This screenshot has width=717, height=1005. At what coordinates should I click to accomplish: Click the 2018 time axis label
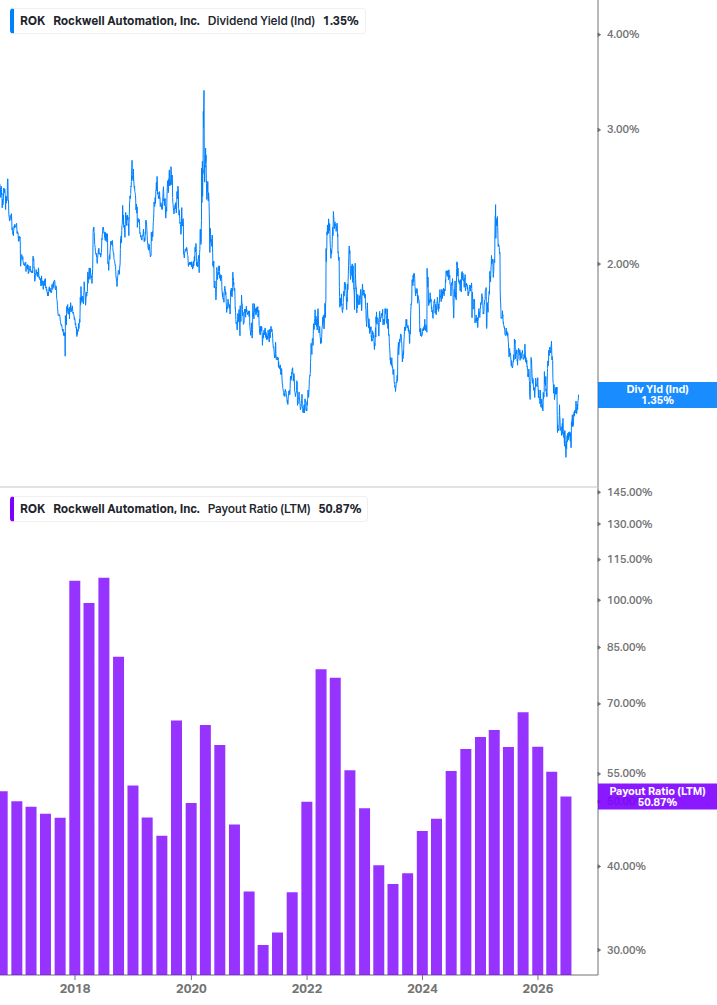[x=75, y=988]
